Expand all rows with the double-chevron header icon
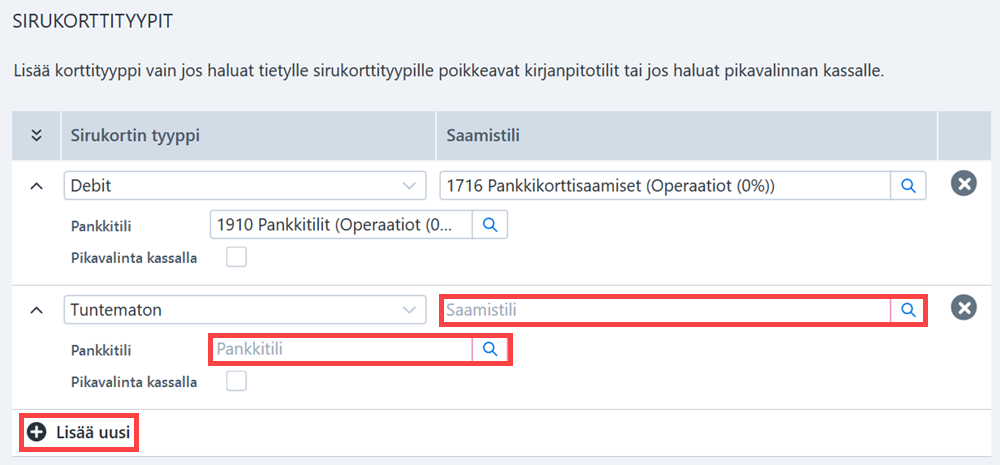Image resolution: width=1000 pixels, height=465 pixels. [x=37, y=135]
